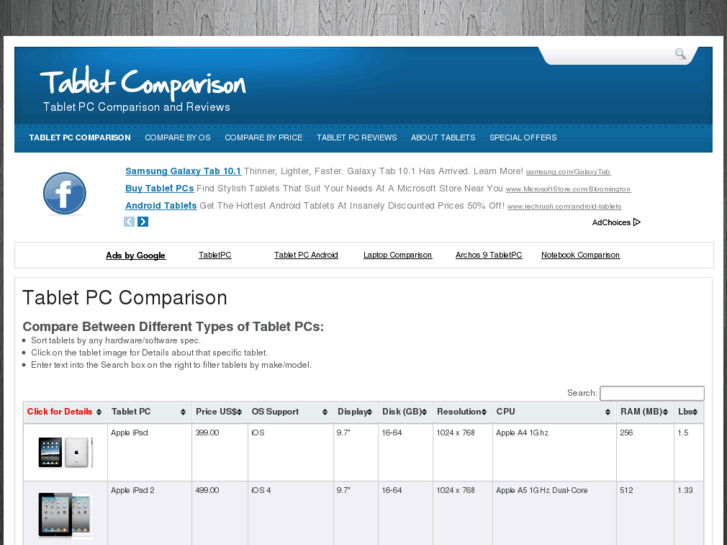Open the Android Tablets ad link

(x=161, y=205)
